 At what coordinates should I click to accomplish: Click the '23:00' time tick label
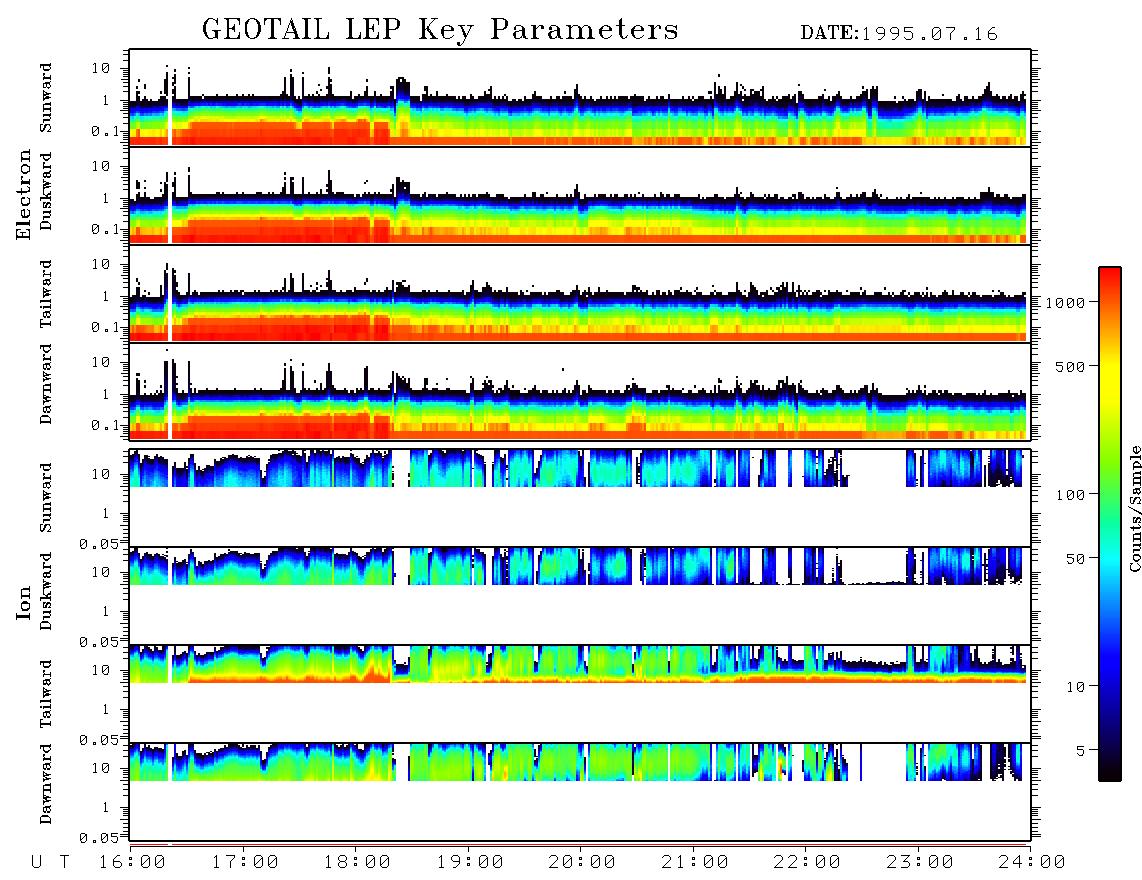click(x=919, y=862)
